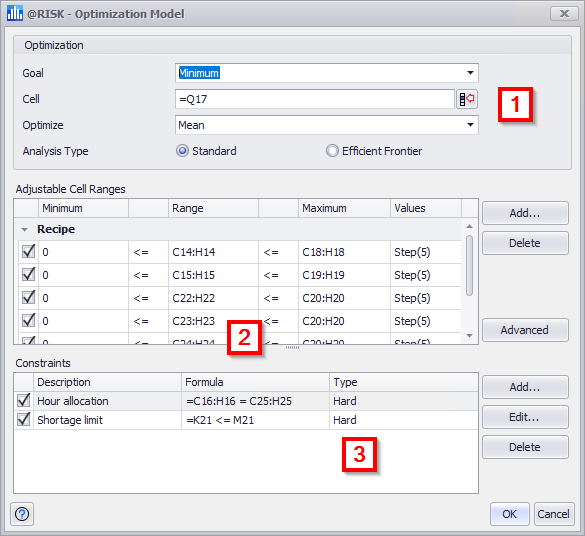Click Edit for constraints

pos(525,417)
